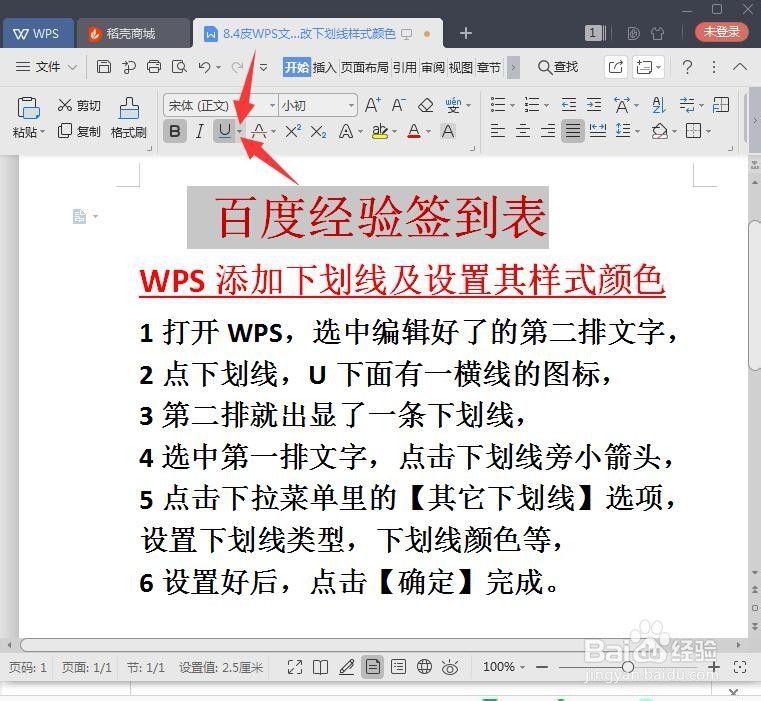The image size is (761, 701).
Task: Open the 稻壳商城 tab
Action: [132, 33]
